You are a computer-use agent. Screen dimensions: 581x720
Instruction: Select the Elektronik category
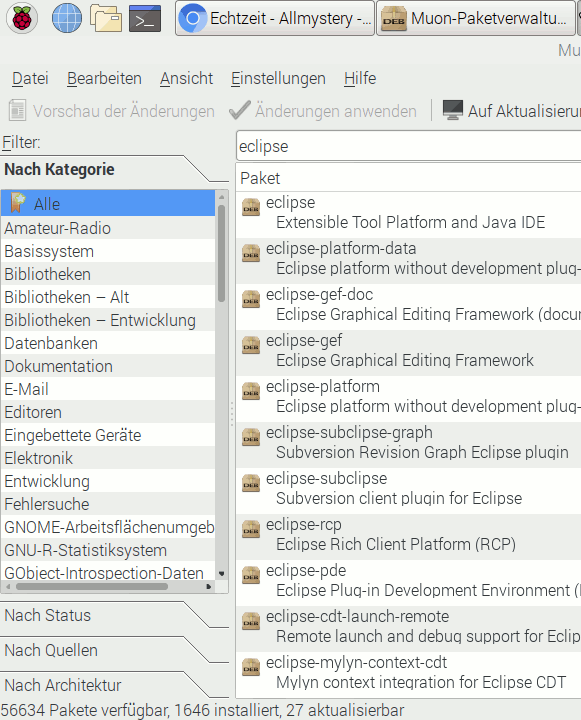coord(108,458)
